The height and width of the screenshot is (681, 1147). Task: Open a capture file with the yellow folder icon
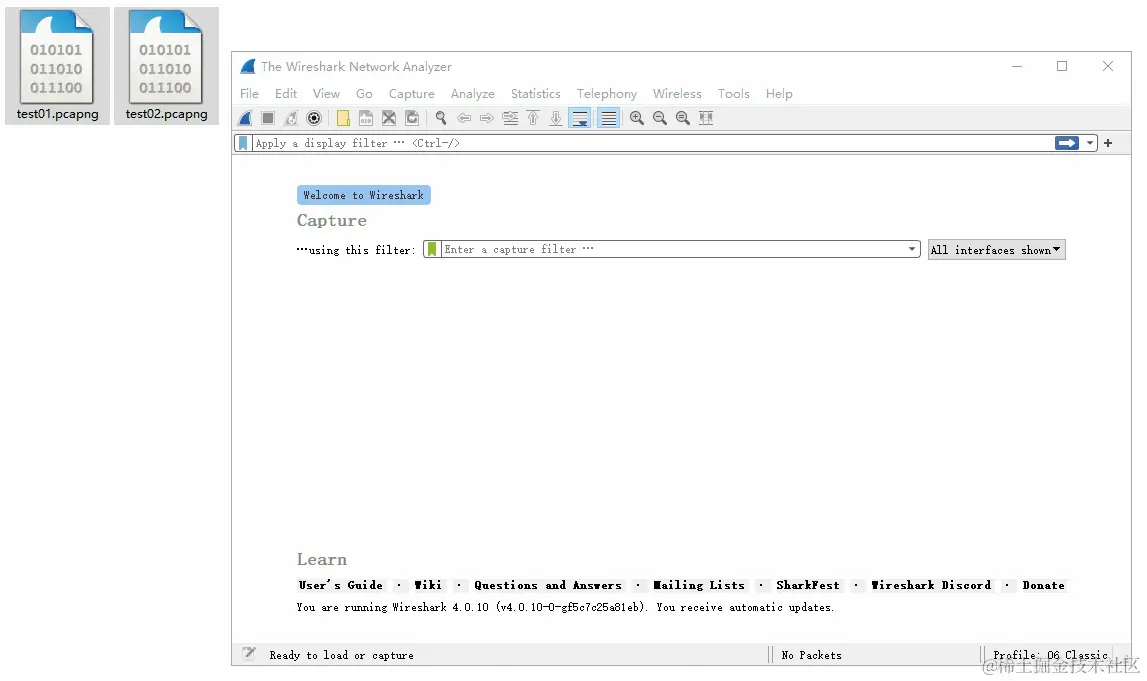343,118
